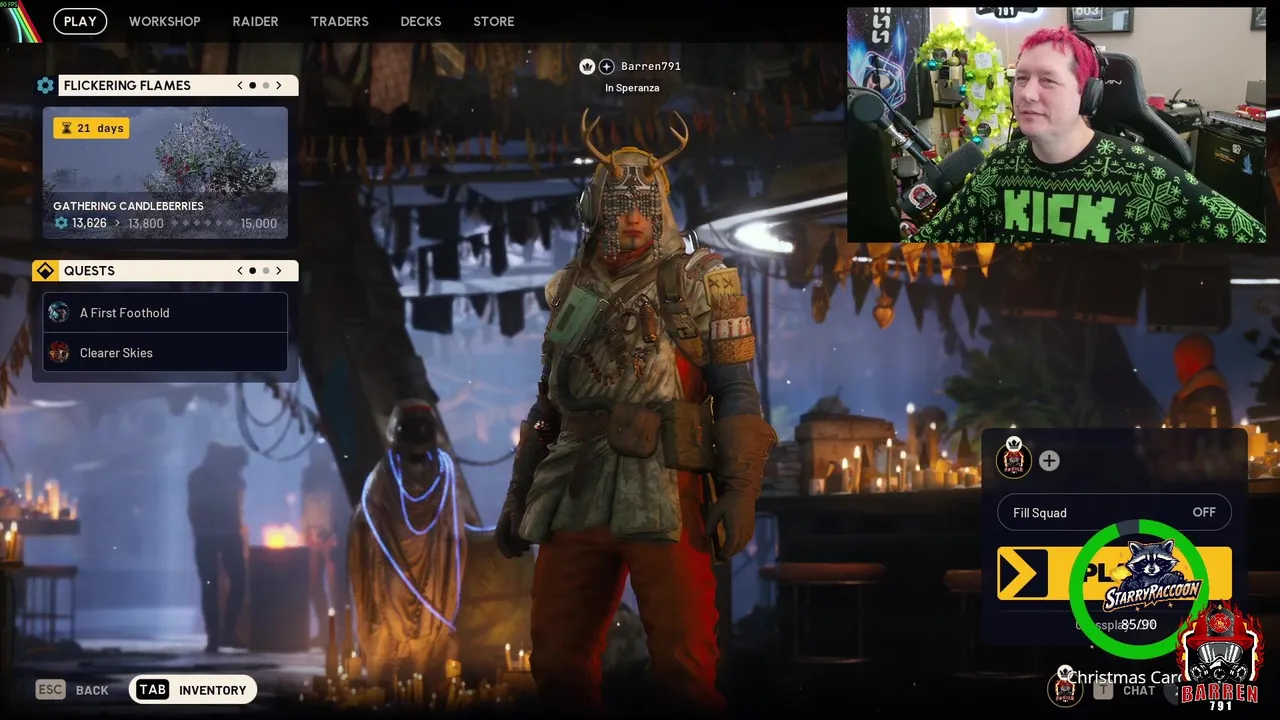Click the ESC Back button
Screen dimensions: 1280x720
coord(72,690)
